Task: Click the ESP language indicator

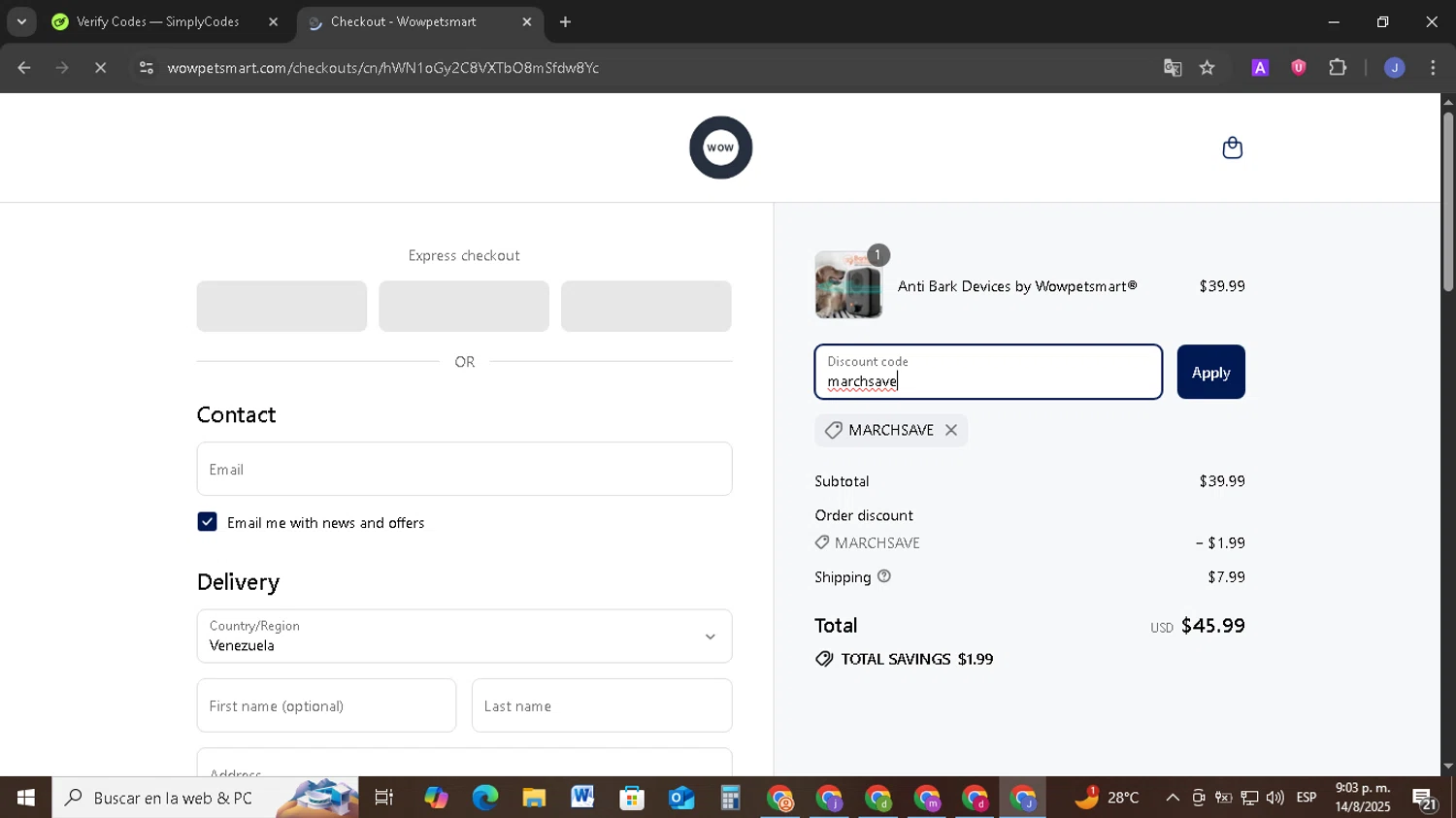Action: click(1307, 798)
